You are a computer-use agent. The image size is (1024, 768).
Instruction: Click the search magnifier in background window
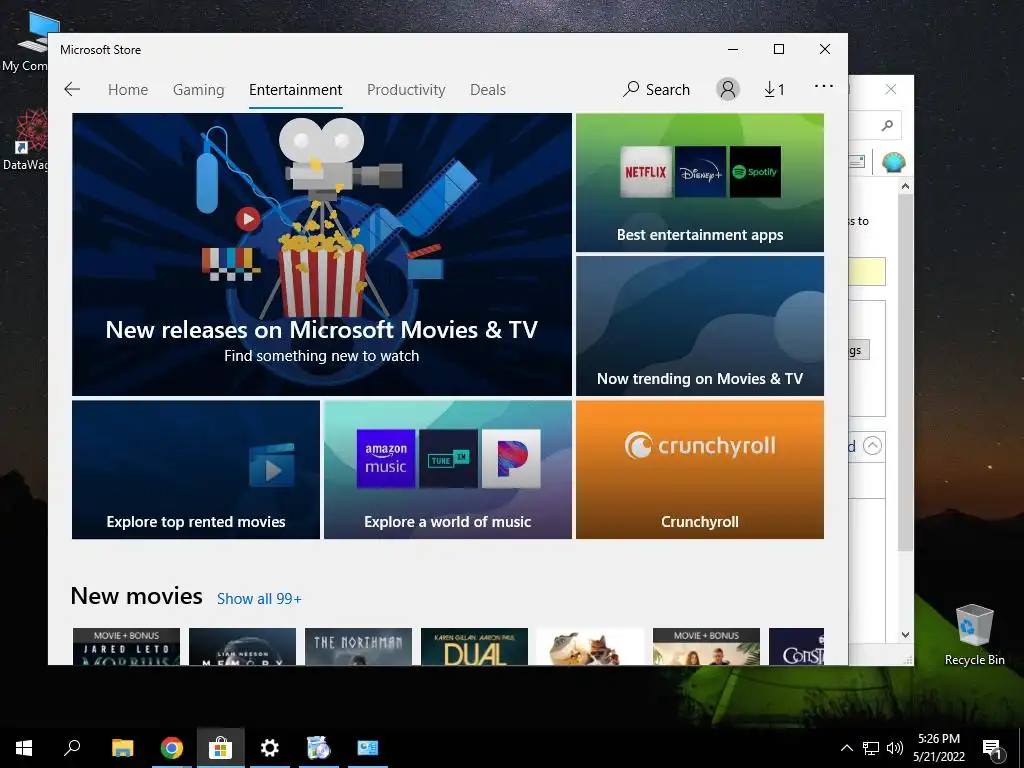click(887, 125)
